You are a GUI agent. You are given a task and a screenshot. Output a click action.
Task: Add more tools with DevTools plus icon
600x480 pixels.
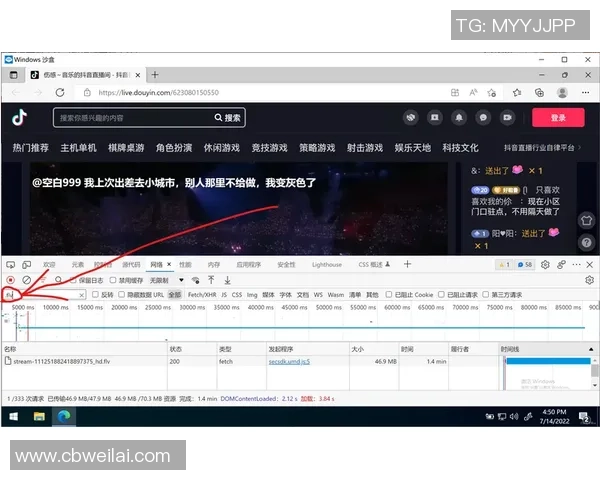[x=408, y=264]
